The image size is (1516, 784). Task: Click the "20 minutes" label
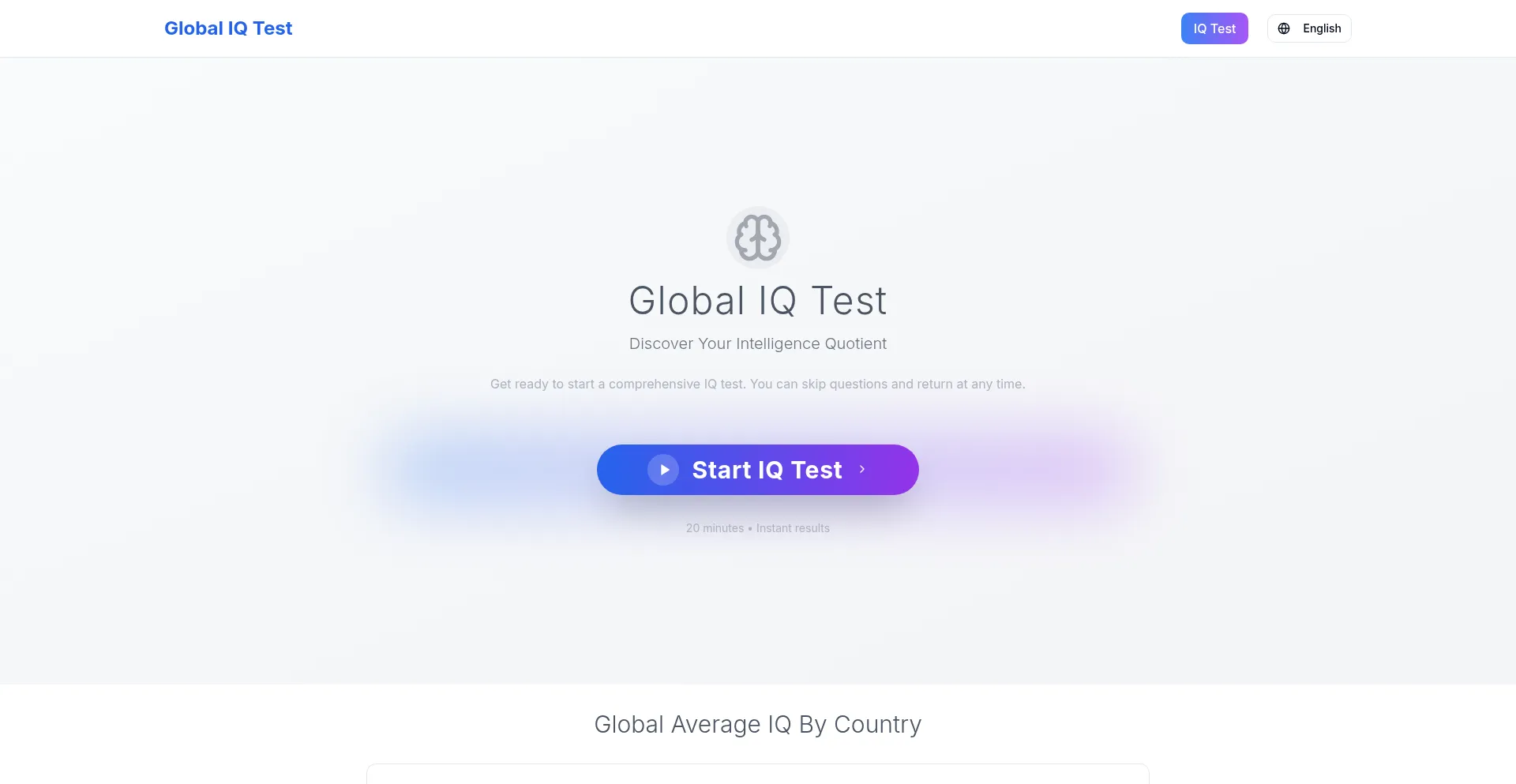pyautogui.click(x=715, y=528)
